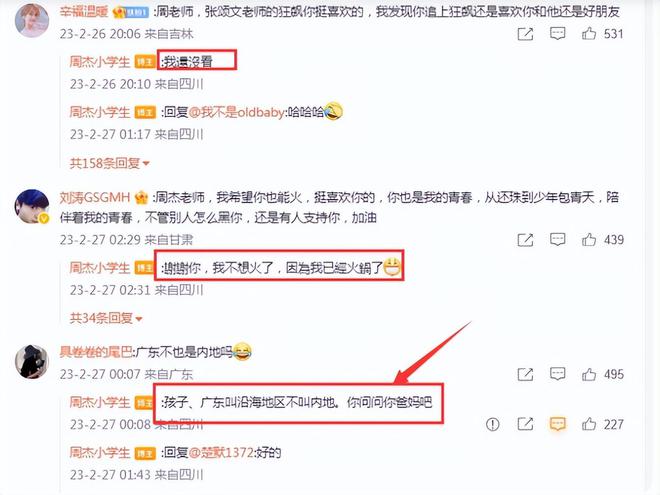
Task: Click 周杰小学生 name in 我還沒看 reply
Action: 100,62
